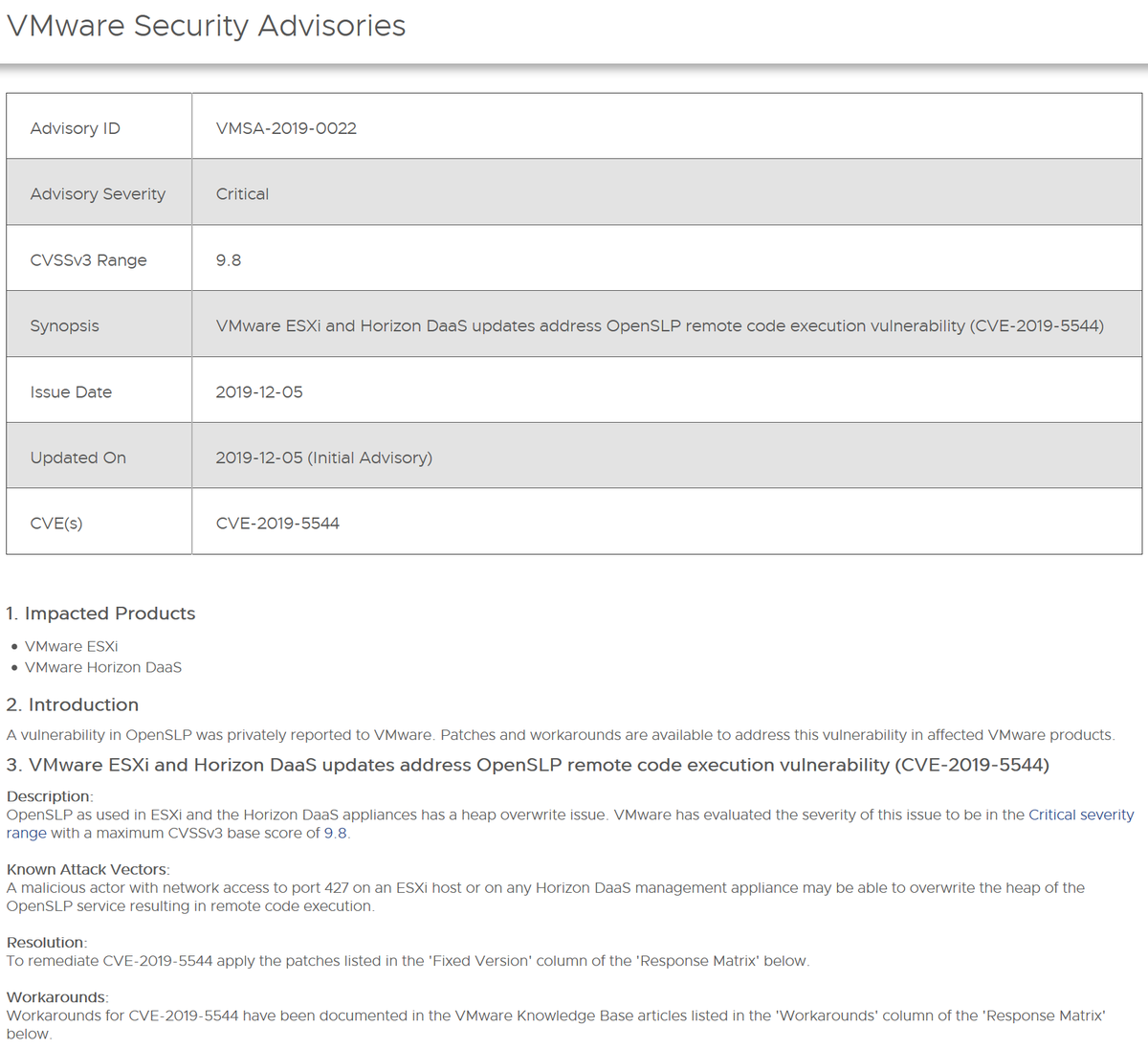Viewport: 1148px width, 1049px height.
Task: Select the 'VMware ESXi' bullet item
Action: click(x=72, y=646)
